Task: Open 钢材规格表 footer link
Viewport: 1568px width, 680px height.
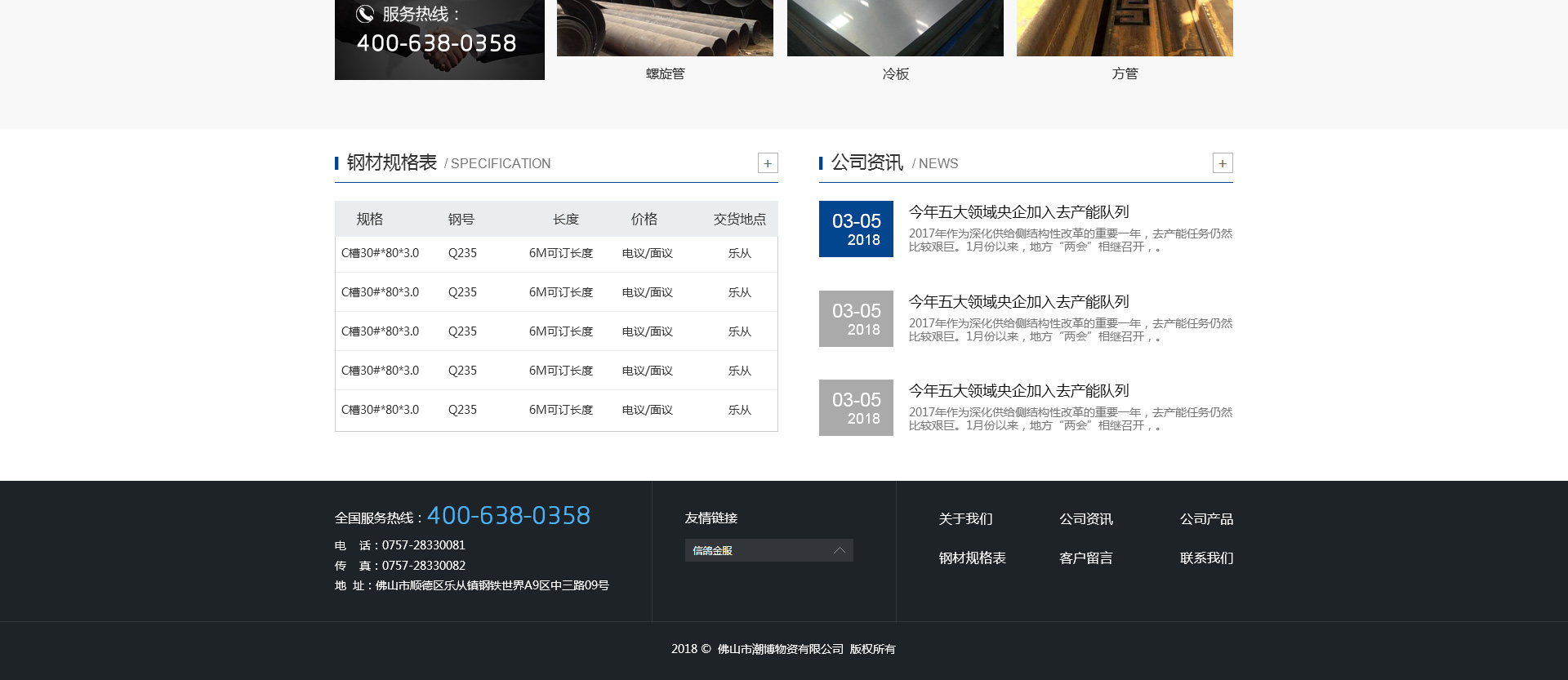Action: [972, 558]
